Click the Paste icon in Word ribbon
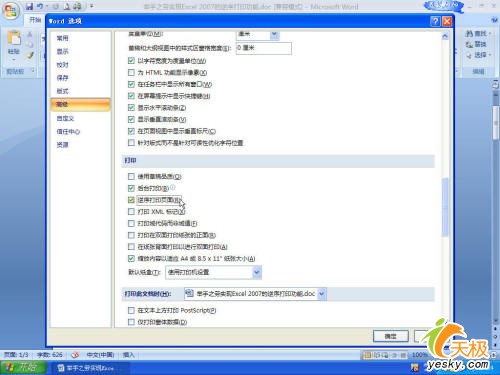500x375 pixels. point(14,38)
